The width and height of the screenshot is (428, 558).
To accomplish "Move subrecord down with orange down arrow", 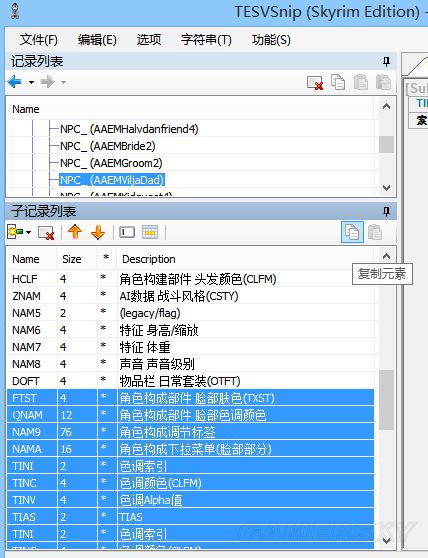I will (x=98, y=232).
